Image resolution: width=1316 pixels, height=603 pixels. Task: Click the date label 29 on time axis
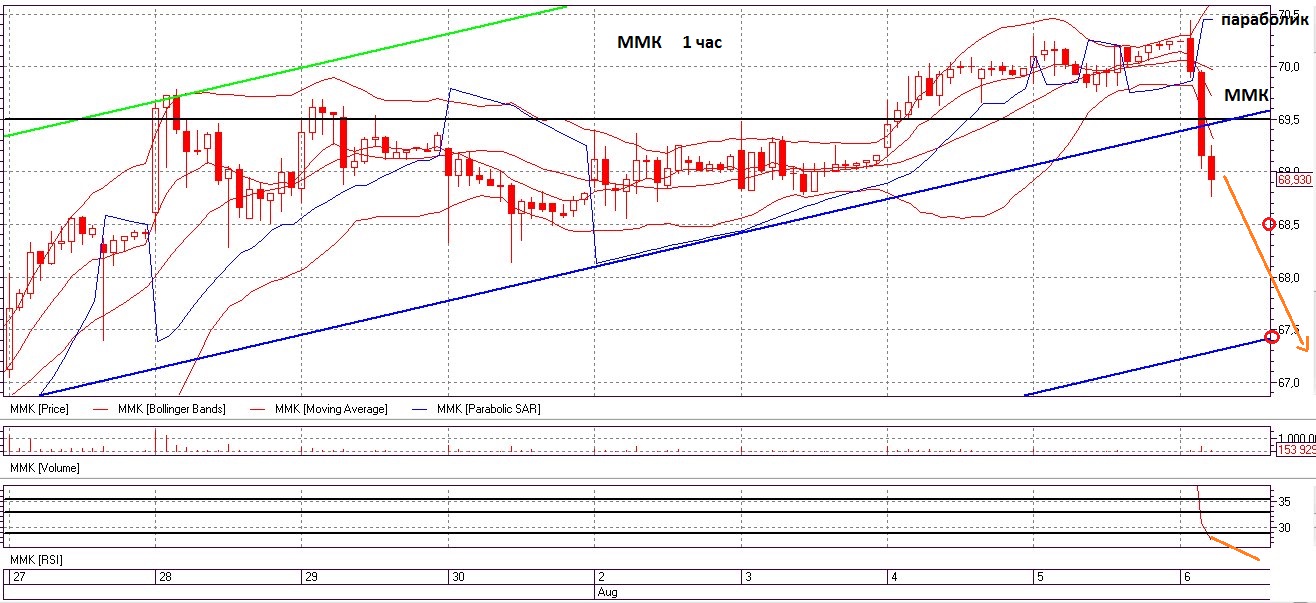[x=311, y=578]
